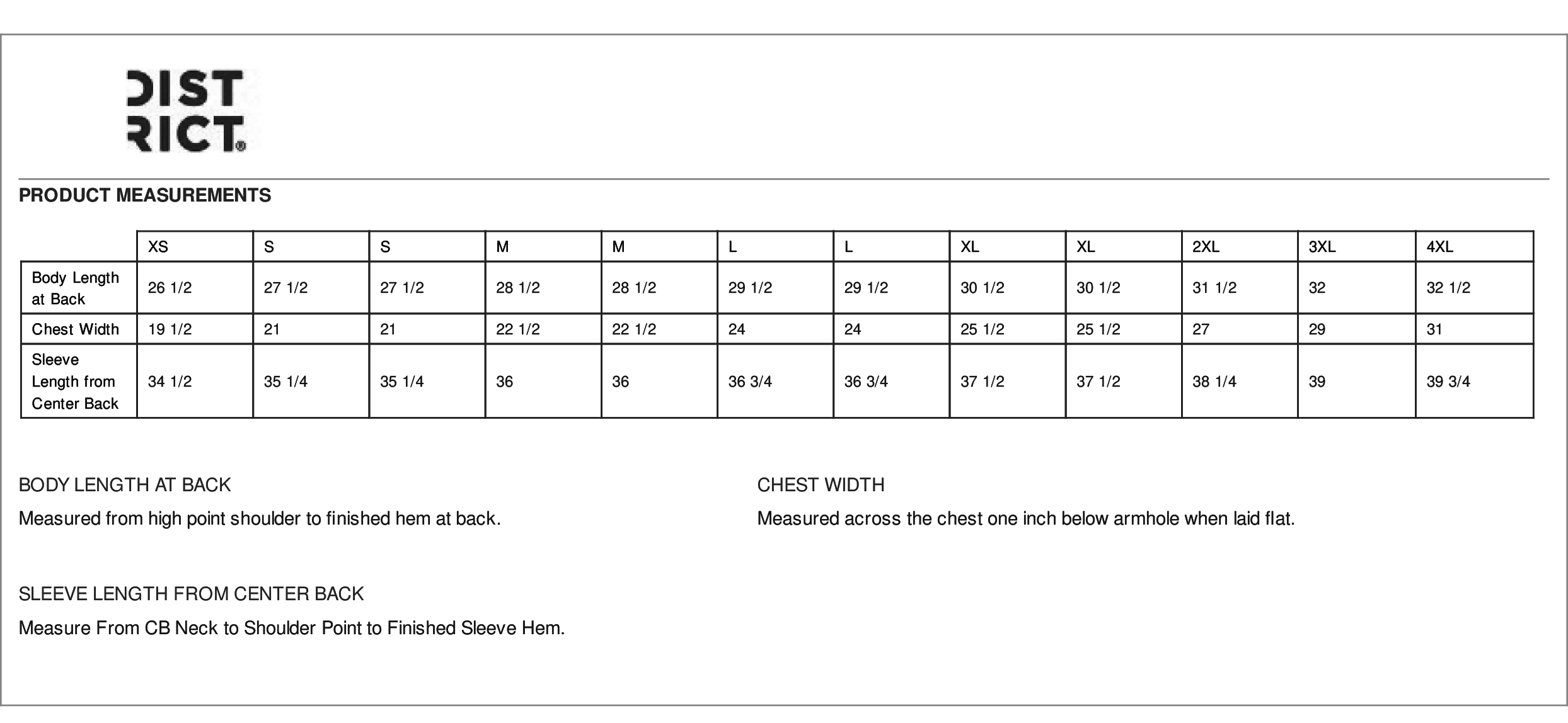This screenshot has height=723, width=1568.
Task: Select the 38 1/4 sleeve length cell
Action: pyautogui.click(x=1240, y=381)
